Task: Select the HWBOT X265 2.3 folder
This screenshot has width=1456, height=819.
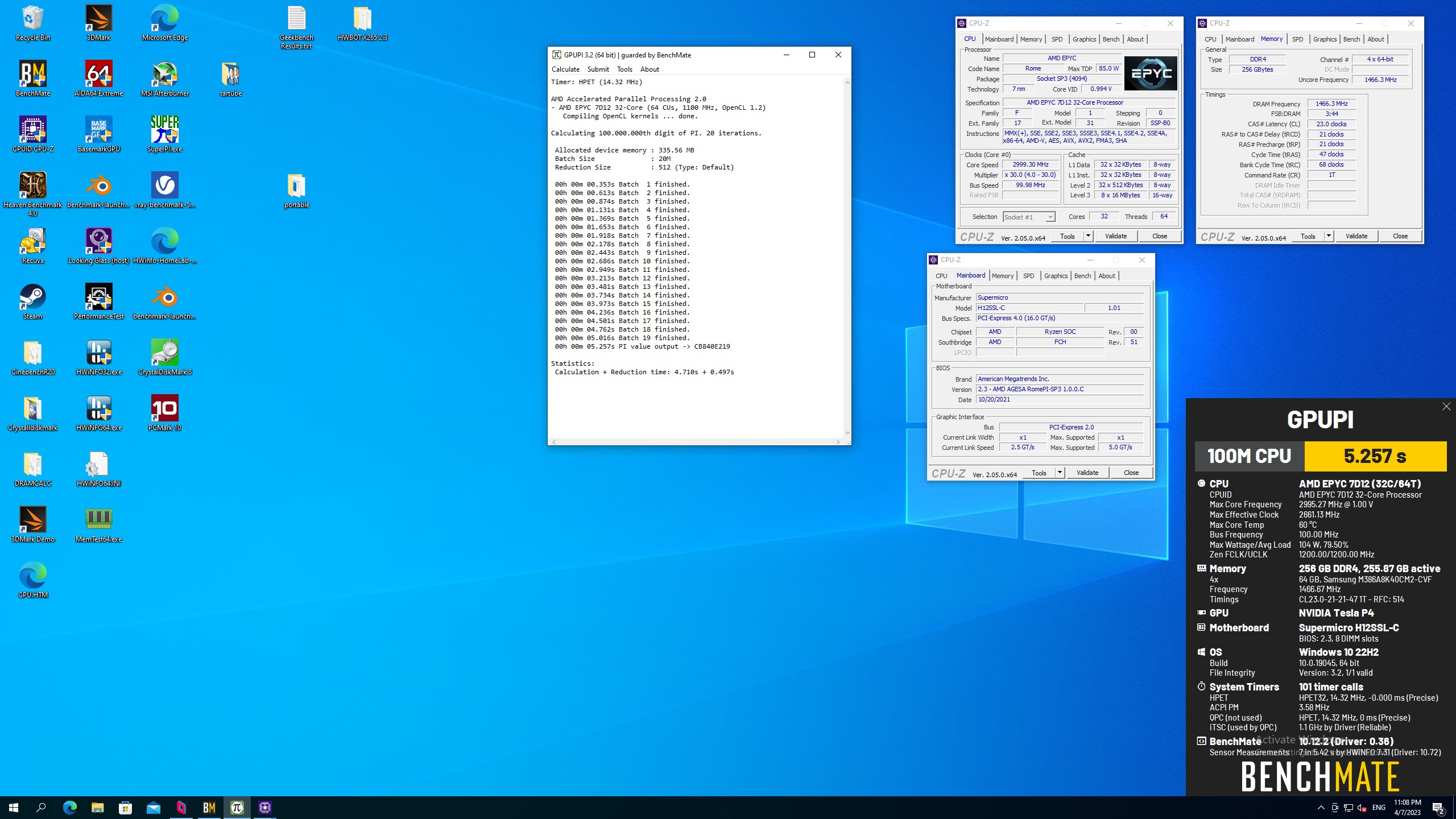Action: coord(362,23)
